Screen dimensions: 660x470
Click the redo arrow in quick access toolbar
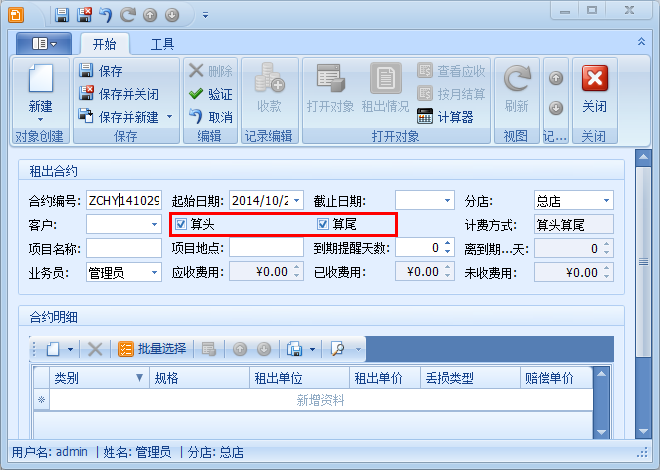(x=128, y=15)
